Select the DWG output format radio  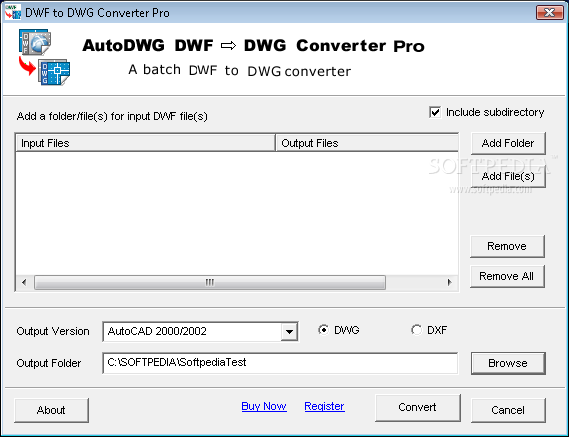pos(323,330)
